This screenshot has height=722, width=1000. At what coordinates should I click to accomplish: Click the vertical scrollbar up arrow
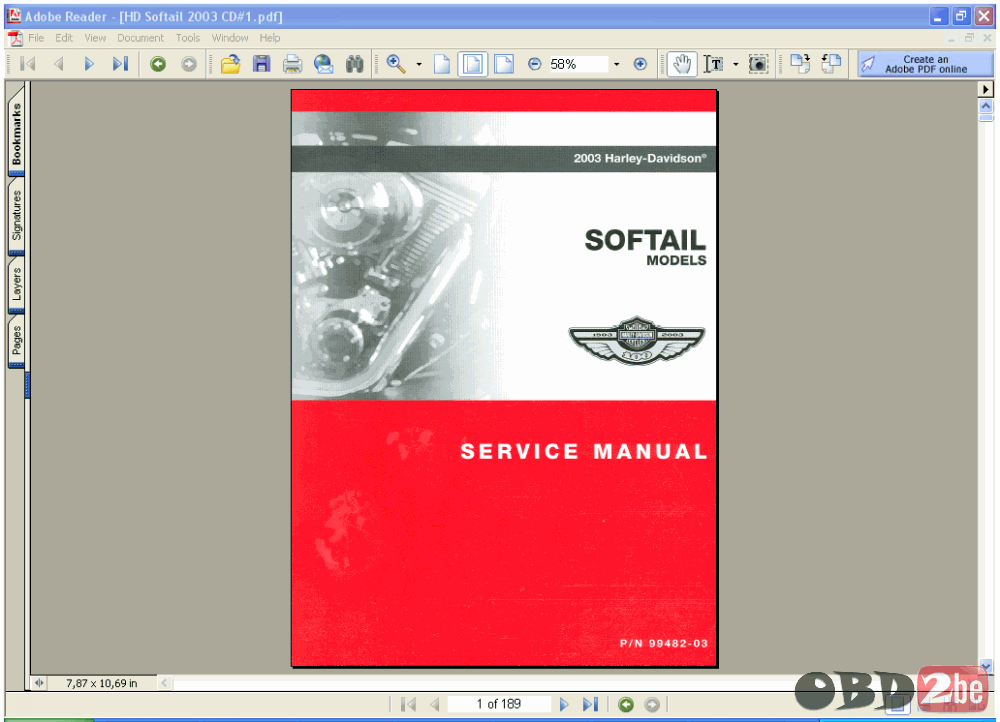986,106
